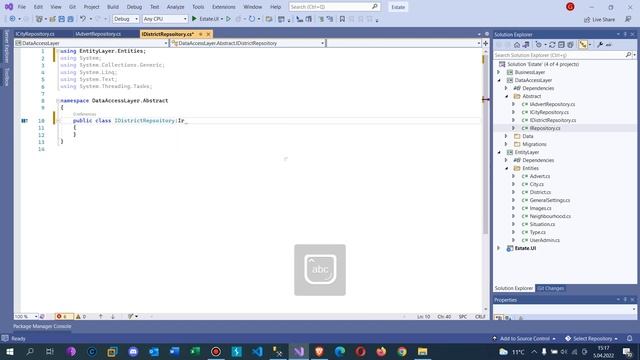Click the Home icon in Solution Explorer toolbar
Screen dimensions: 640x360
point(517,45)
